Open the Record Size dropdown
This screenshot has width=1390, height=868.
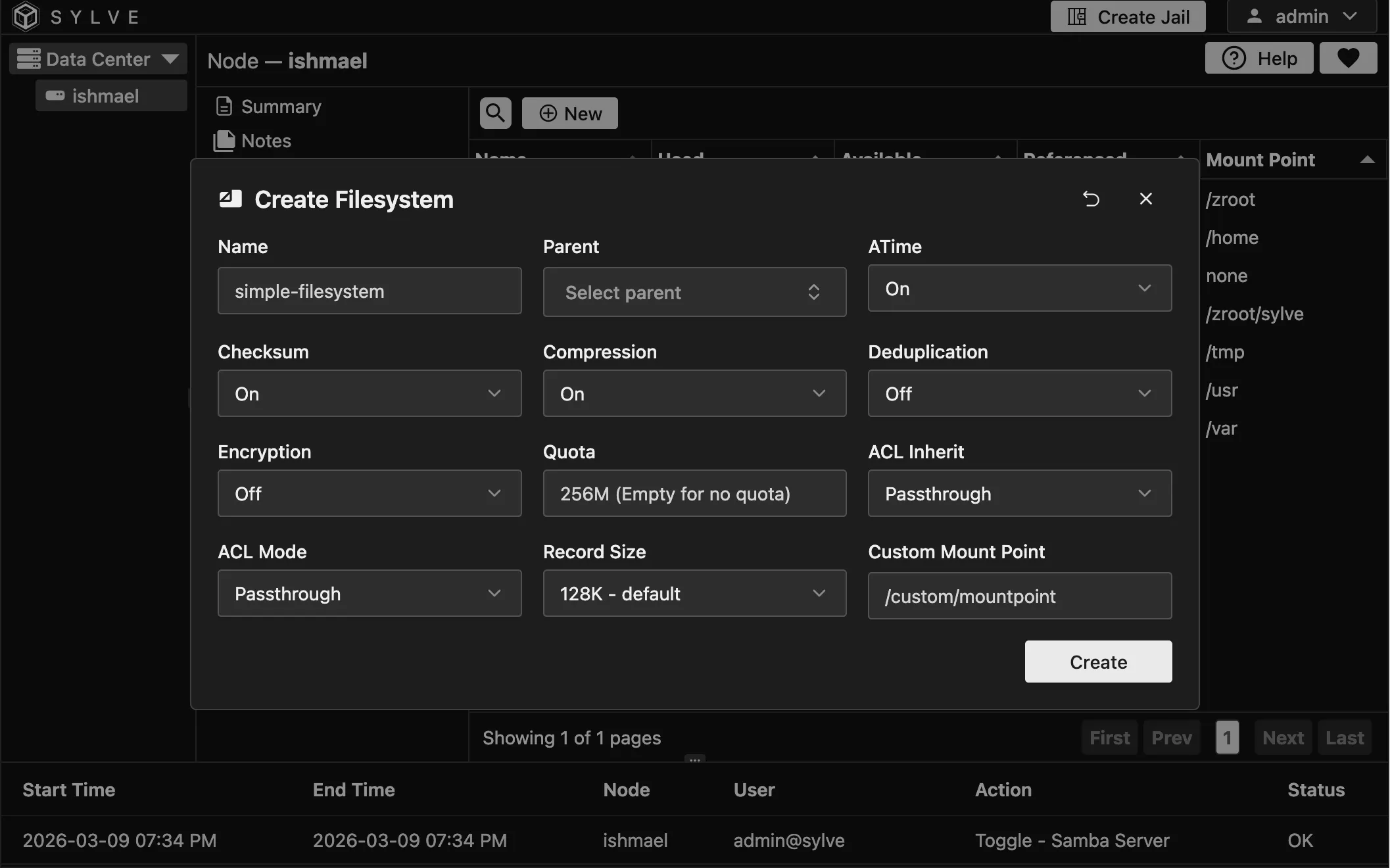(694, 593)
